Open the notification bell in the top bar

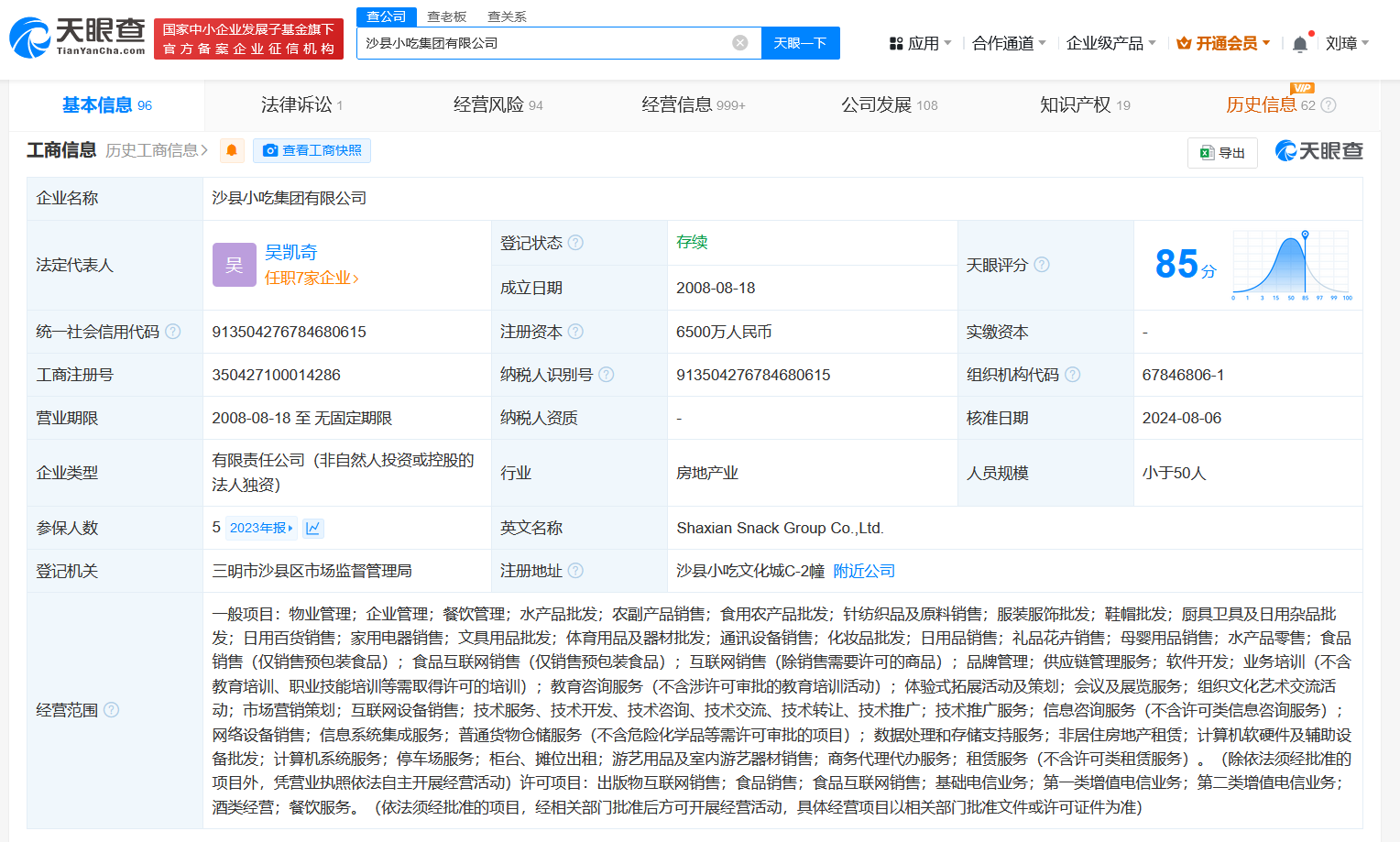point(1299,44)
